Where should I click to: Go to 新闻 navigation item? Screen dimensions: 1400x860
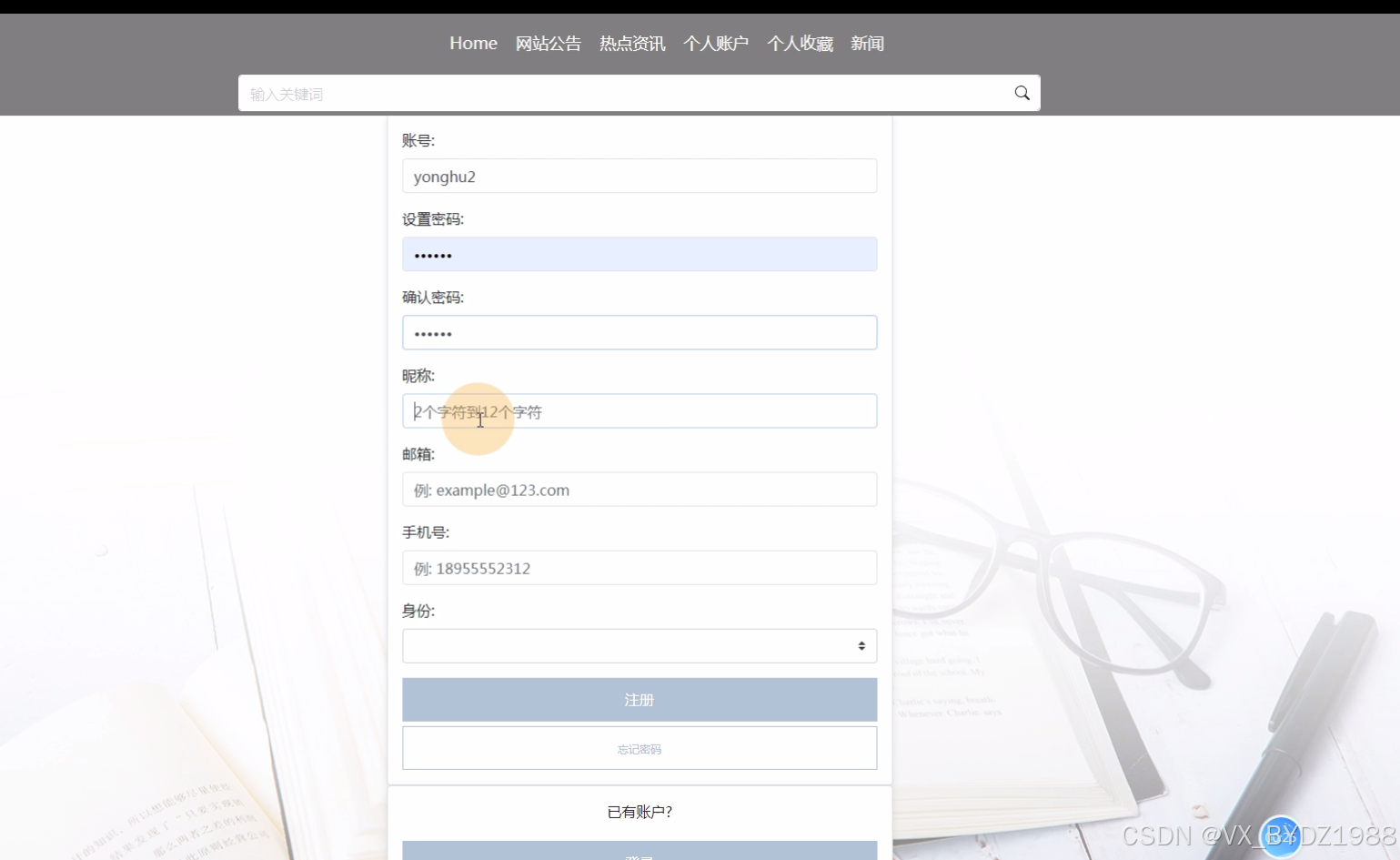tap(867, 43)
